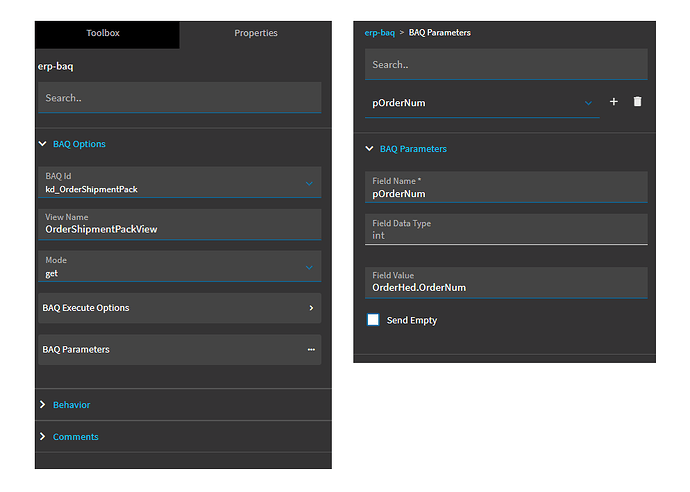Click the Field Data Type int field
690x492 pixels.
coord(506,229)
